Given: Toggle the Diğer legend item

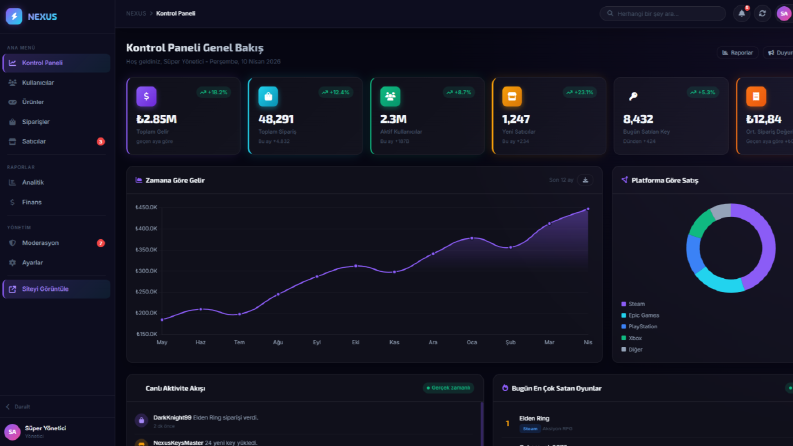Looking at the screenshot, I should click(x=632, y=349).
